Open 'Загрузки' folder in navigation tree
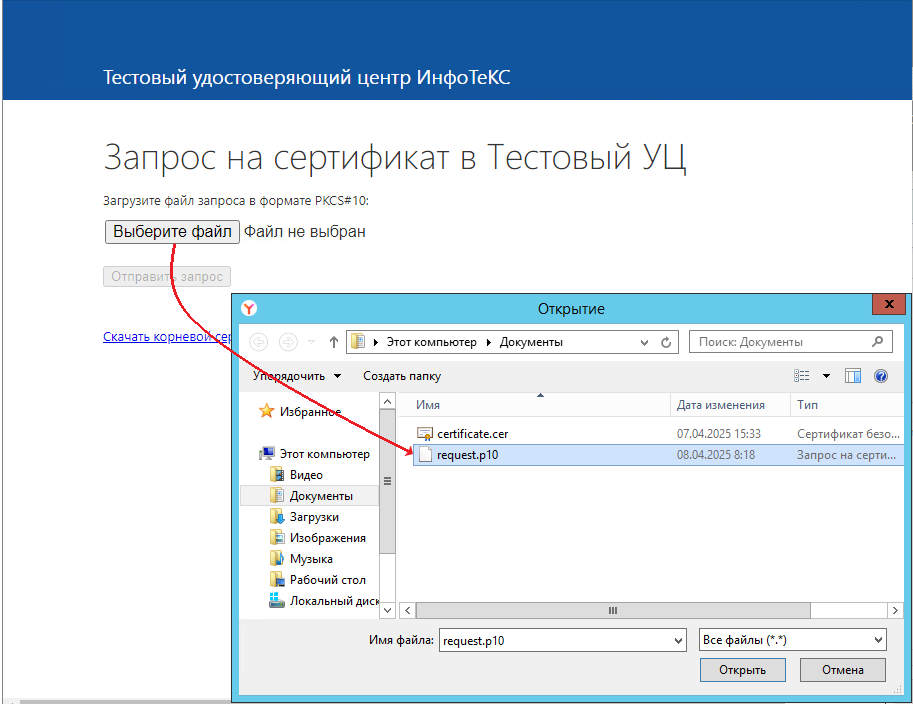This screenshot has height=704, width=913. click(x=314, y=516)
